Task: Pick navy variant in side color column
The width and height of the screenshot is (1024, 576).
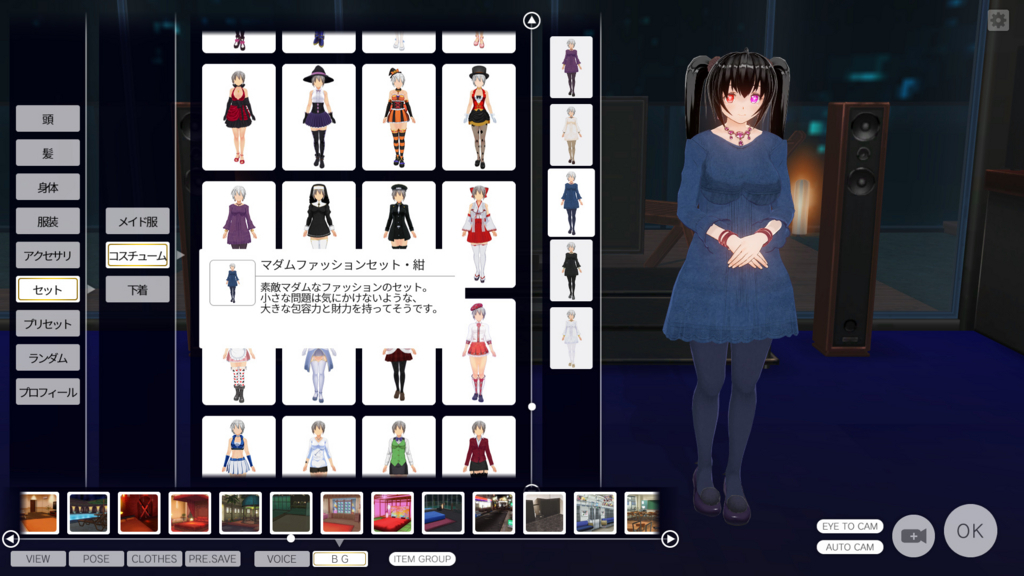Action: [x=571, y=203]
